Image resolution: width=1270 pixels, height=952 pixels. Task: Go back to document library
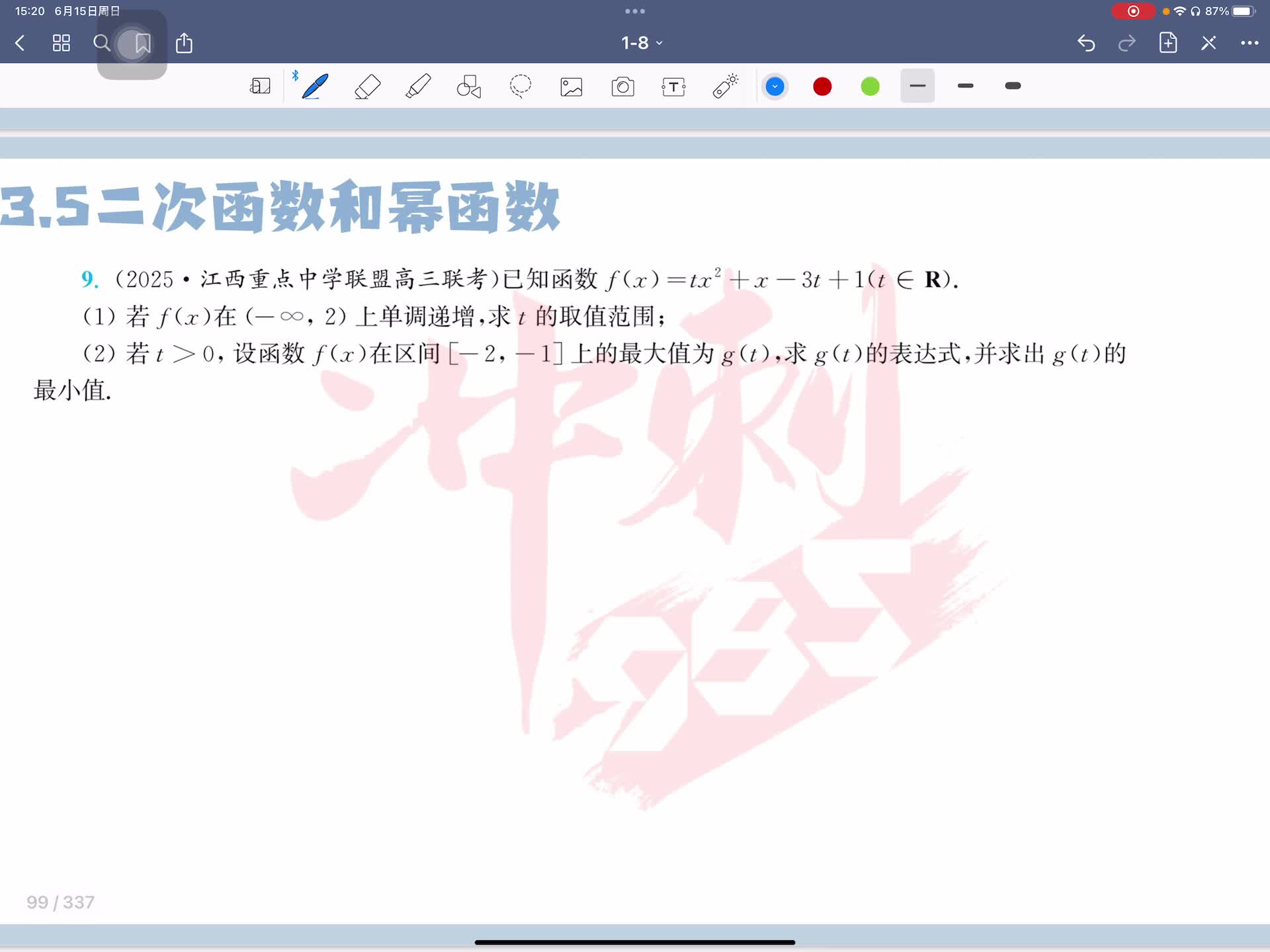(20, 44)
